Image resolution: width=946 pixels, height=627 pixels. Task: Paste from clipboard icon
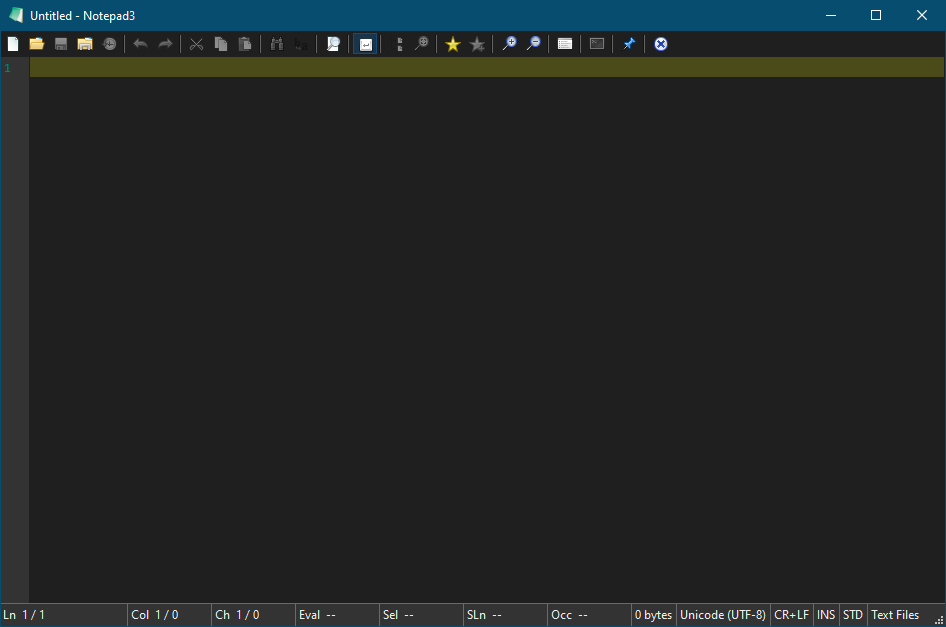(245, 44)
